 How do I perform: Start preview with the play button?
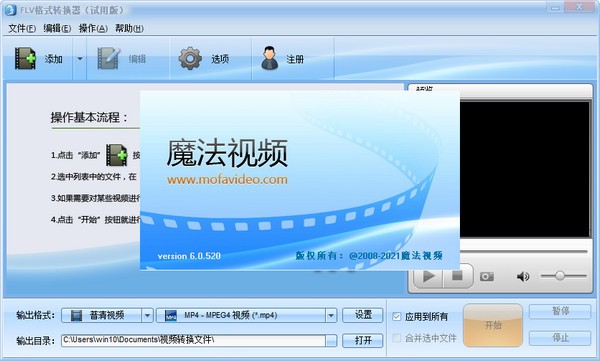(x=429, y=276)
